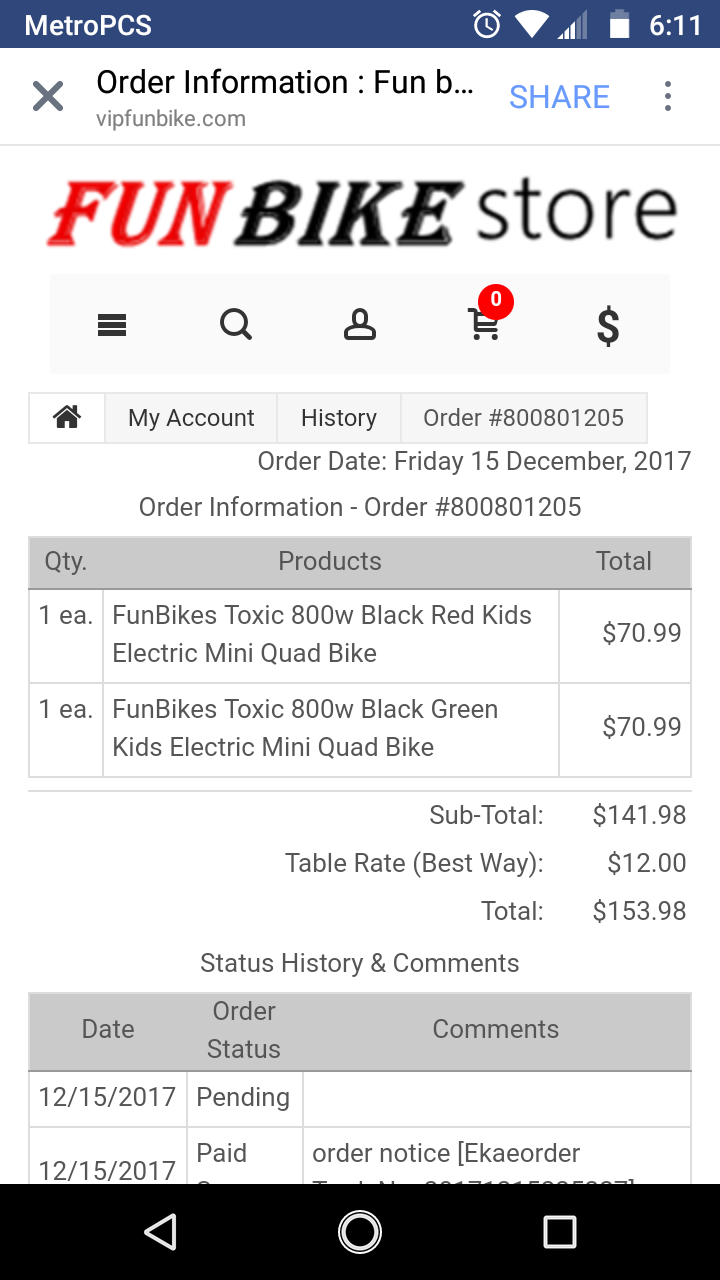Tap the red cart count badge
The height and width of the screenshot is (1280, 720).
[496, 301]
